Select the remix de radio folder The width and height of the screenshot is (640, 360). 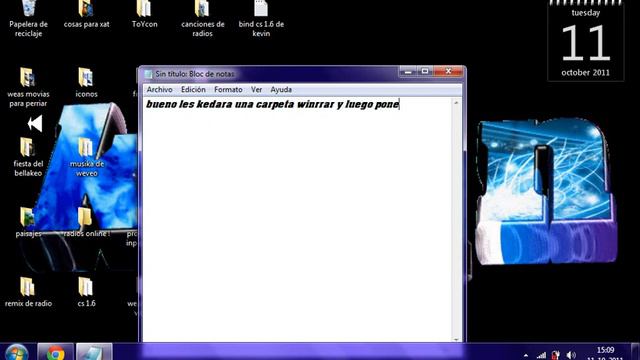click(x=28, y=292)
